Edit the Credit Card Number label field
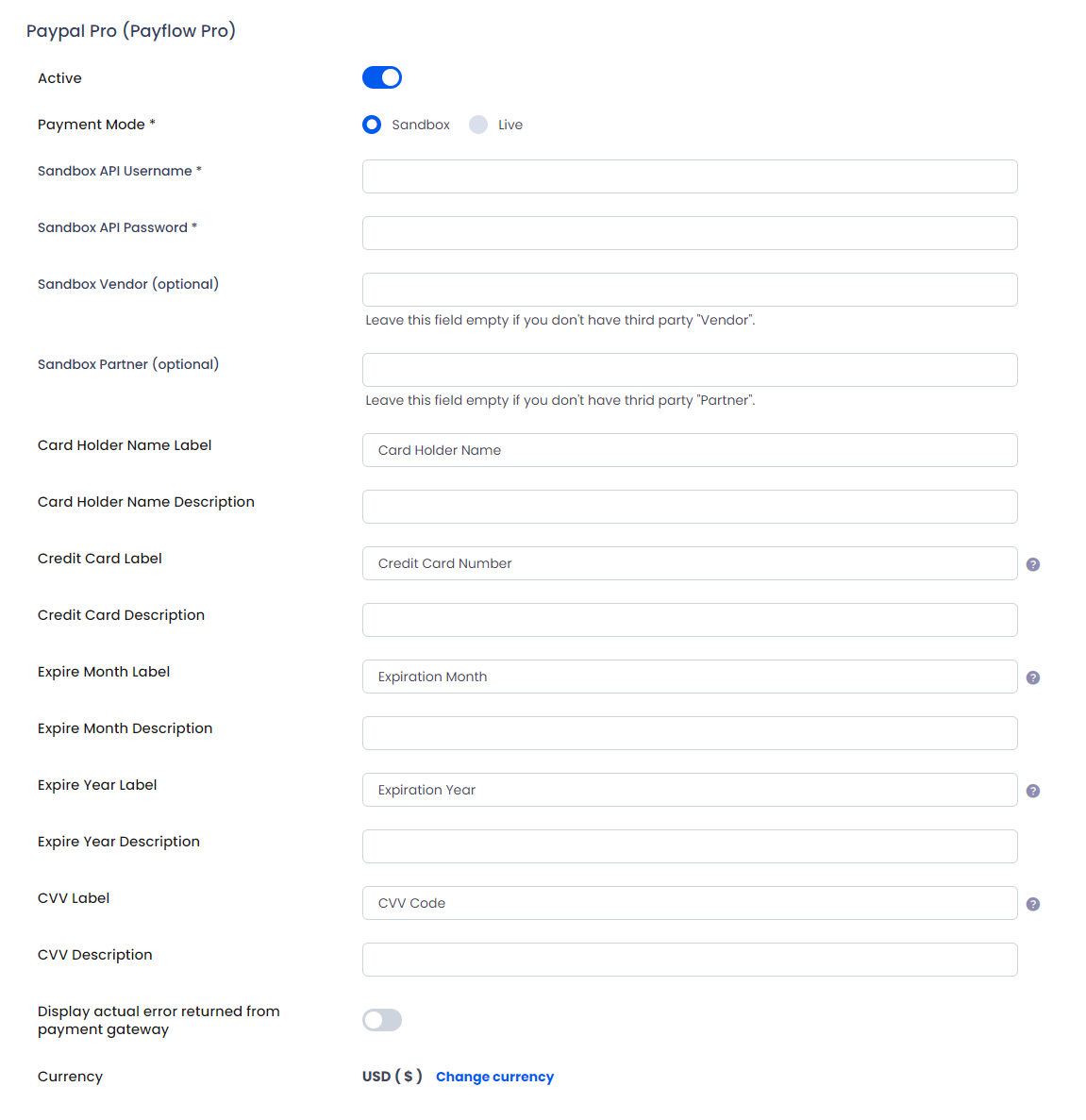This screenshot has height=1120, width=1086. (x=690, y=563)
